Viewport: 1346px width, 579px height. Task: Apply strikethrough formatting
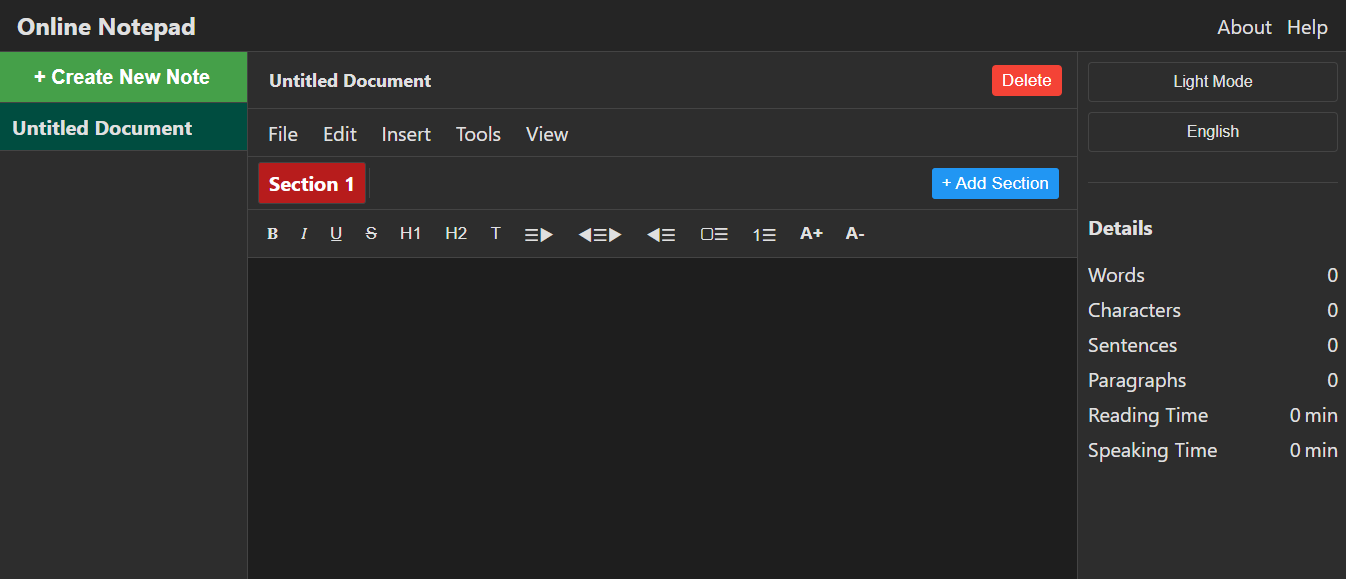coord(370,233)
